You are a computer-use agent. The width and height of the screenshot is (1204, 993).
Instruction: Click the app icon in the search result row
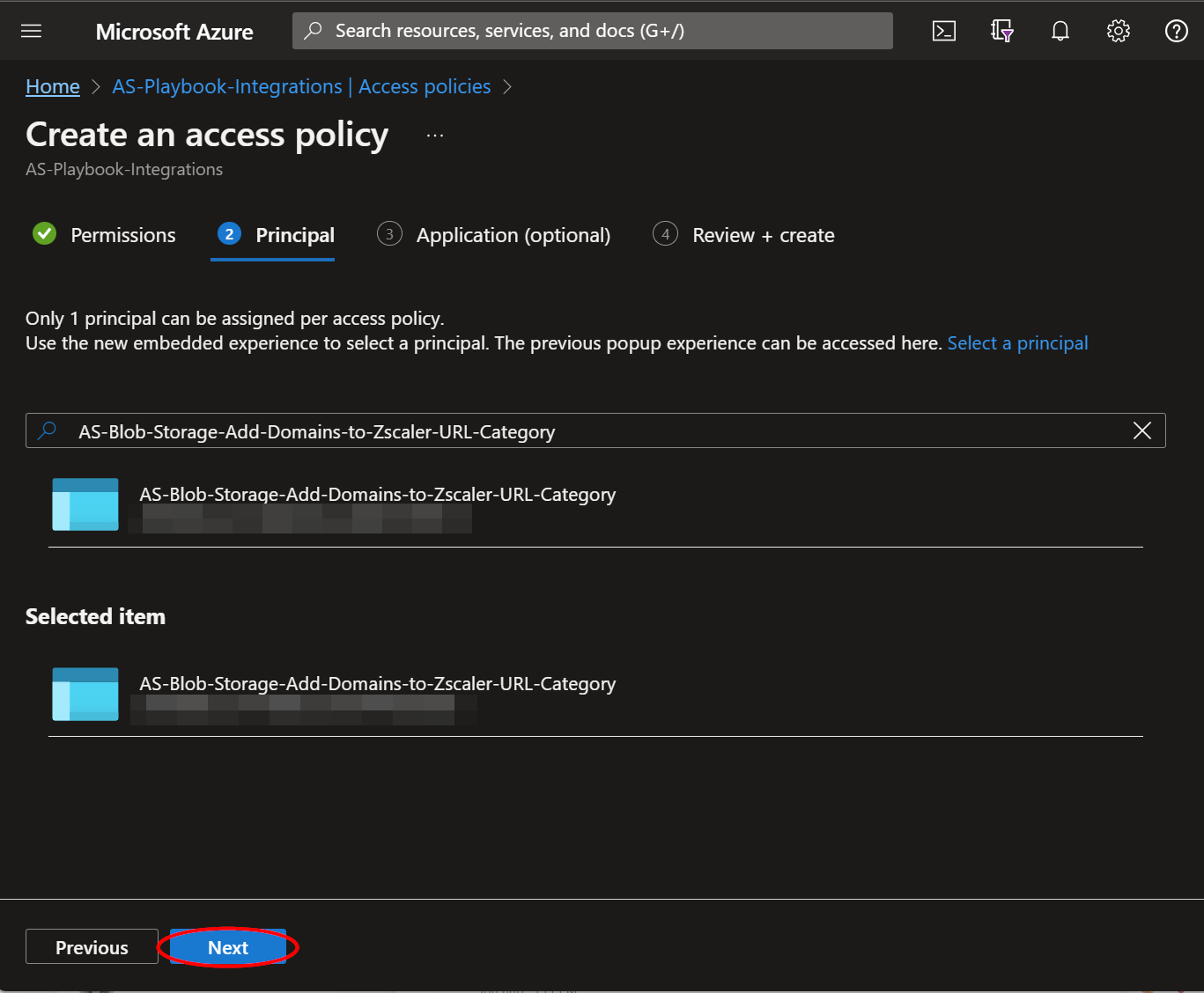tap(85, 504)
